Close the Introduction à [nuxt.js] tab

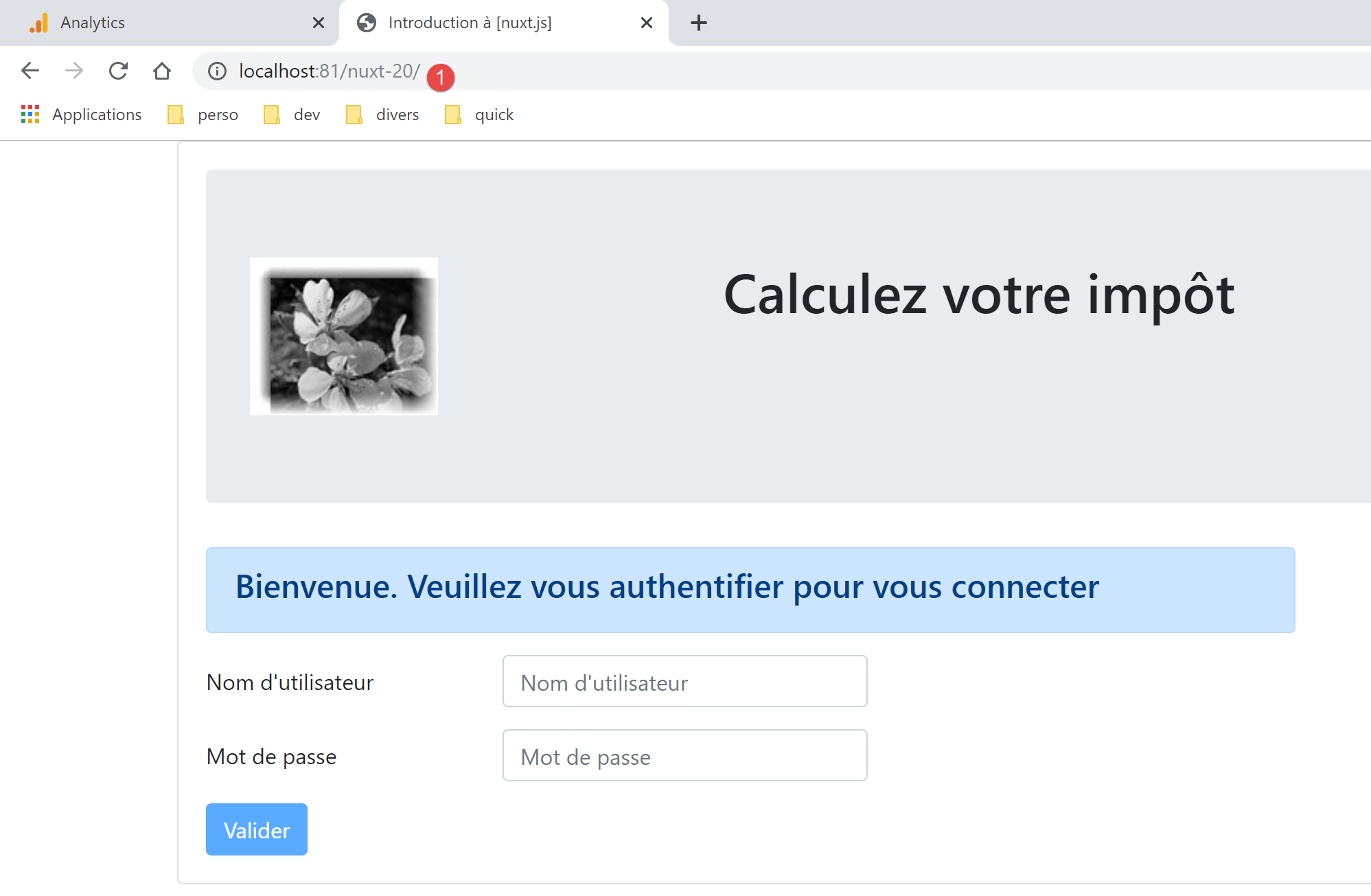coord(646,23)
